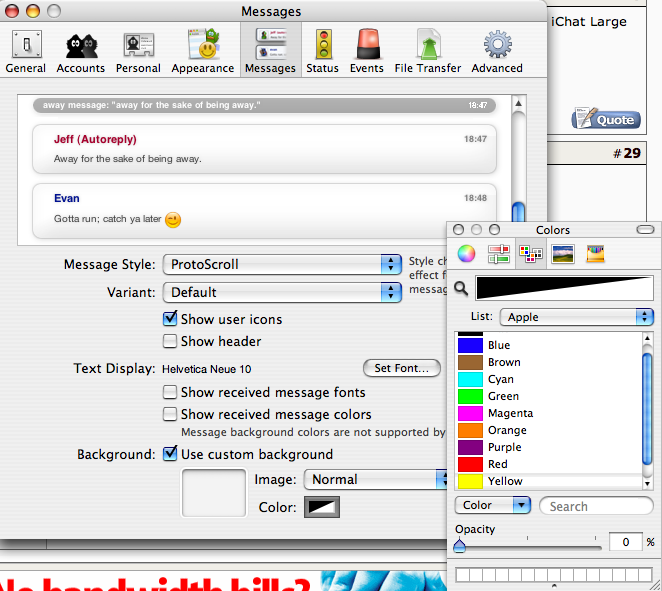662x591 pixels.
Task: Click color list scrollbar up arrow
Action: click(647, 338)
